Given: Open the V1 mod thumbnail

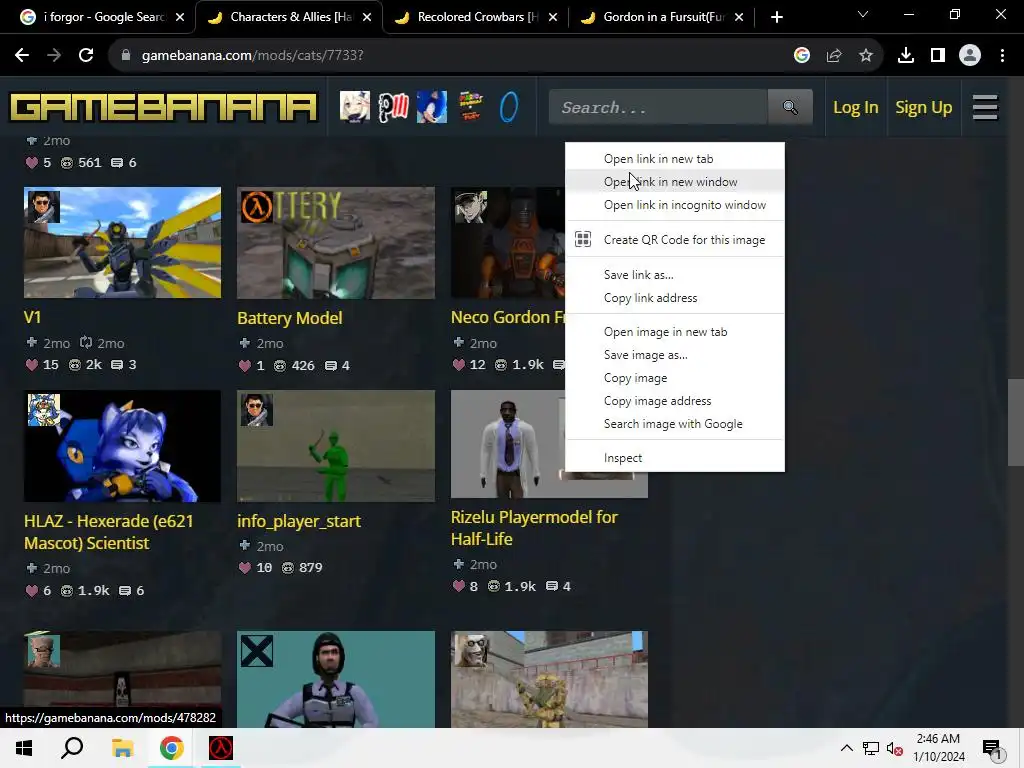Looking at the screenshot, I should tap(122, 242).
